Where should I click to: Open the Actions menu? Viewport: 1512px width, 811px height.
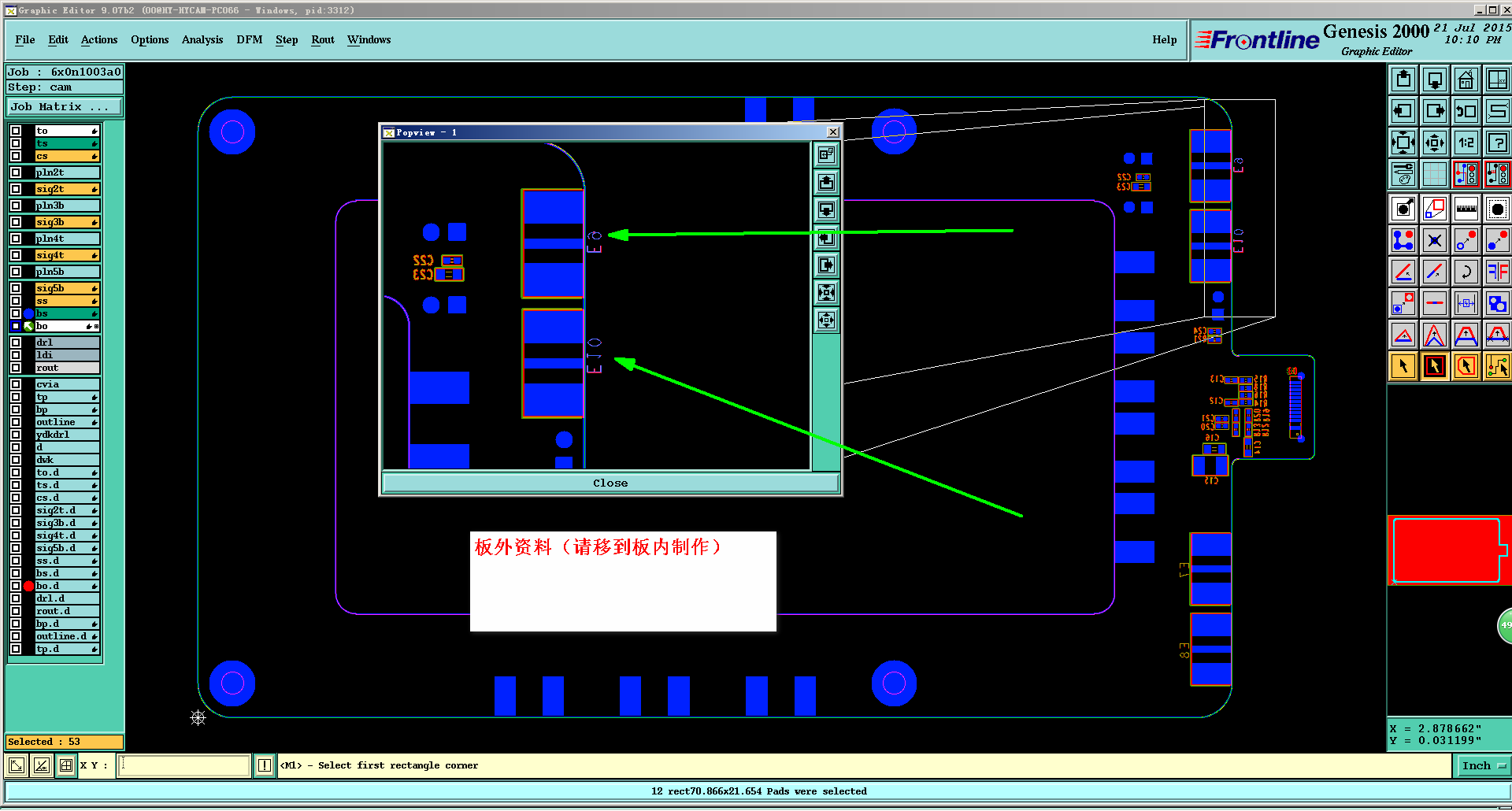pyautogui.click(x=99, y=39)
